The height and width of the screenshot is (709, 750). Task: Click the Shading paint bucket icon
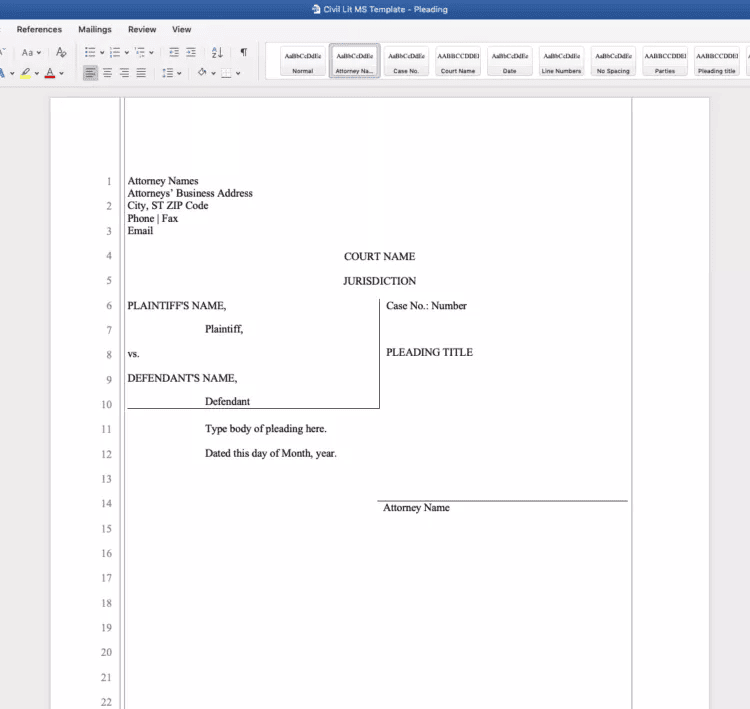pyautogui.click(x=202, y=73)
